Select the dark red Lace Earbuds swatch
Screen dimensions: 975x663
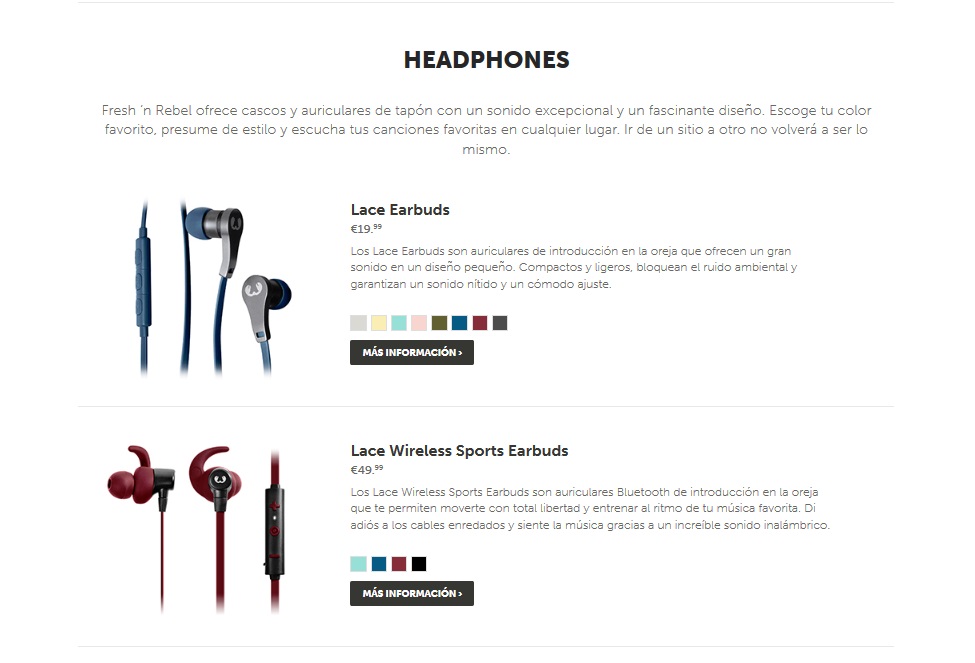(x=480, y=323)
